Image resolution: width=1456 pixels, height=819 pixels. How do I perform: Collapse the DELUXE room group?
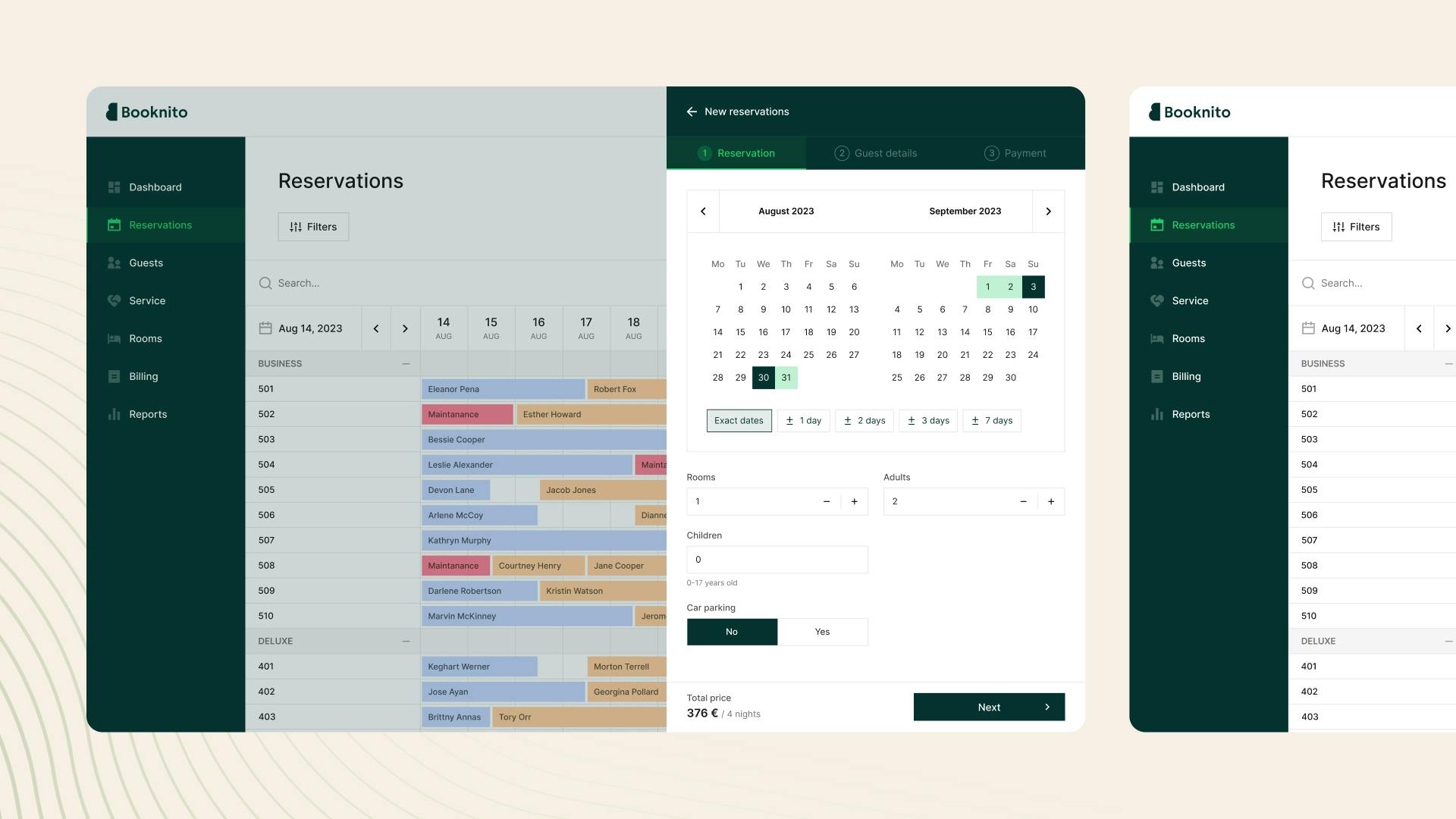point(406,642)
